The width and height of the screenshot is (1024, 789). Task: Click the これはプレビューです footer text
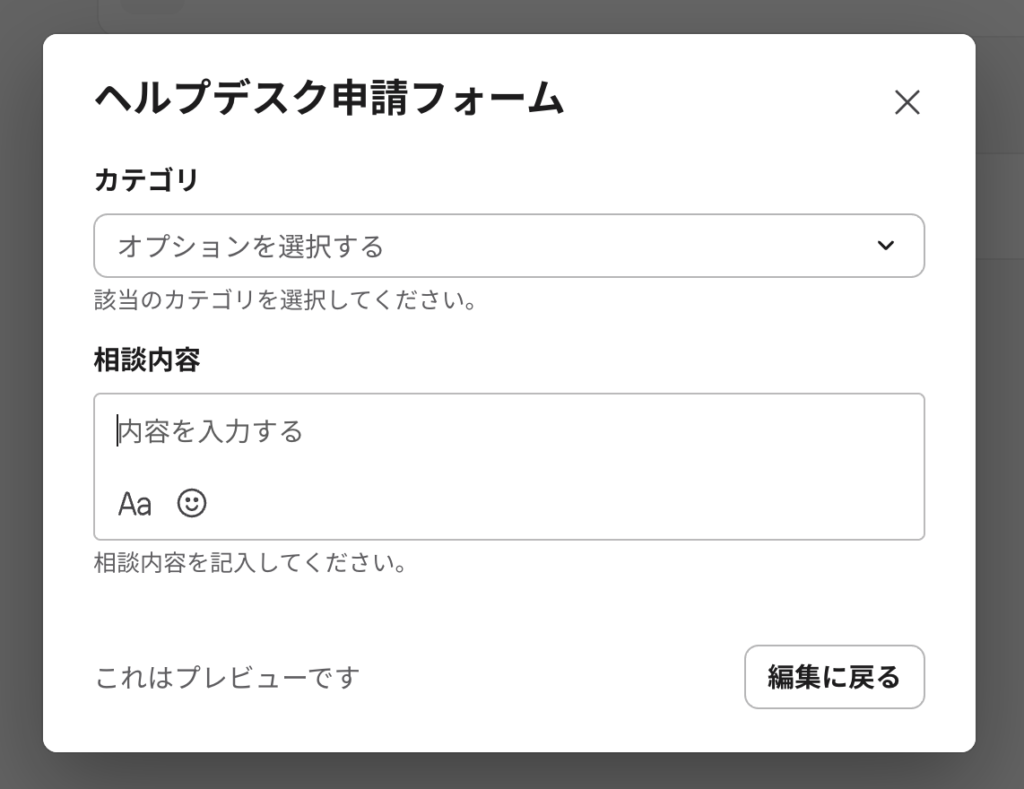(227, 678)
